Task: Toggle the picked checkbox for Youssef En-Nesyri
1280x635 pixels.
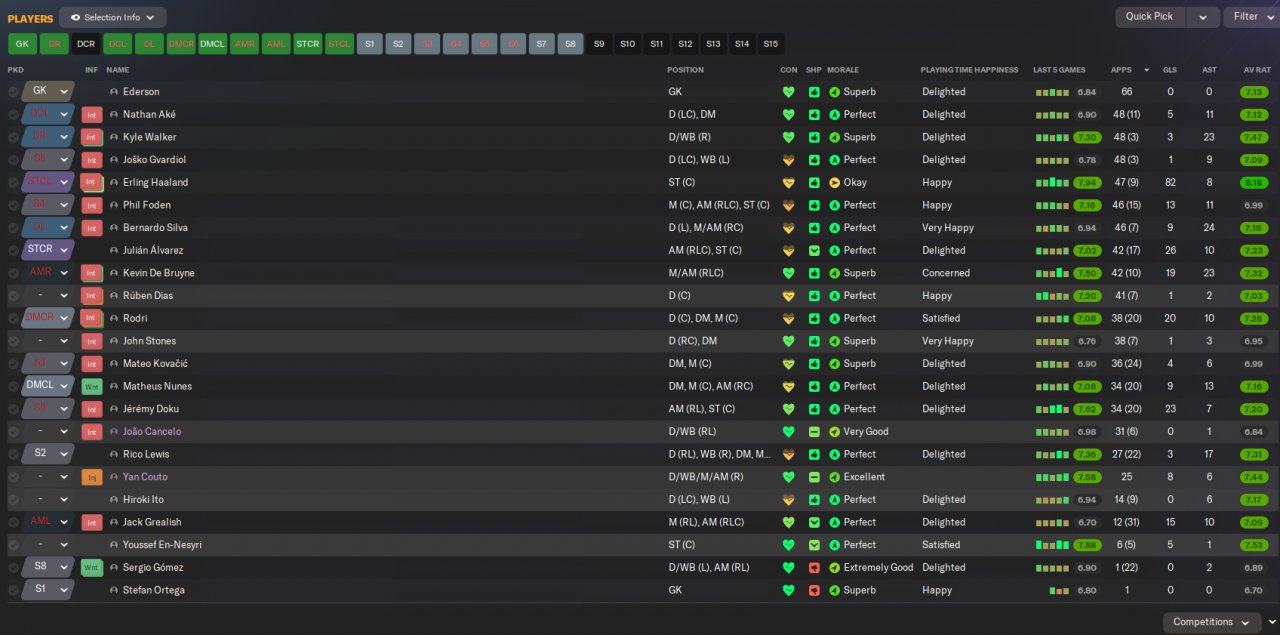Action: (13, 545)
